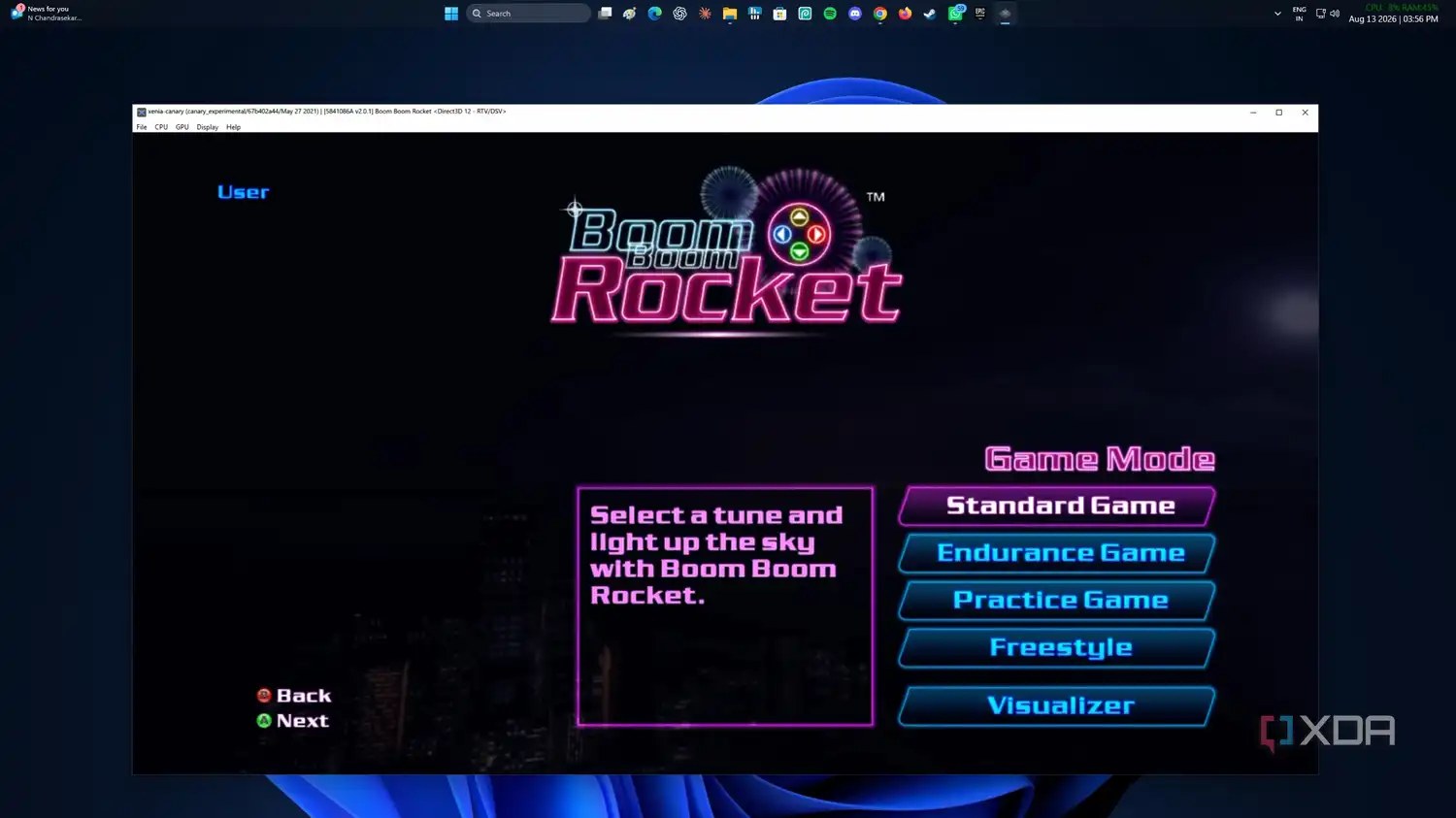Open Discord from the taskbar
Screen dimensions: 1456x818
[x=855, y=14]
